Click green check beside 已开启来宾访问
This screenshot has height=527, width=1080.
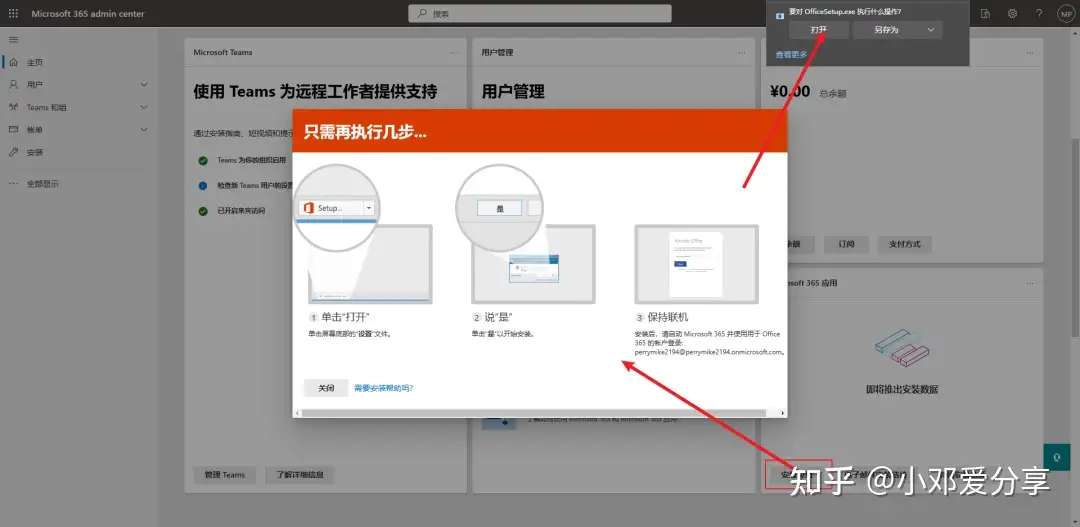202,211
